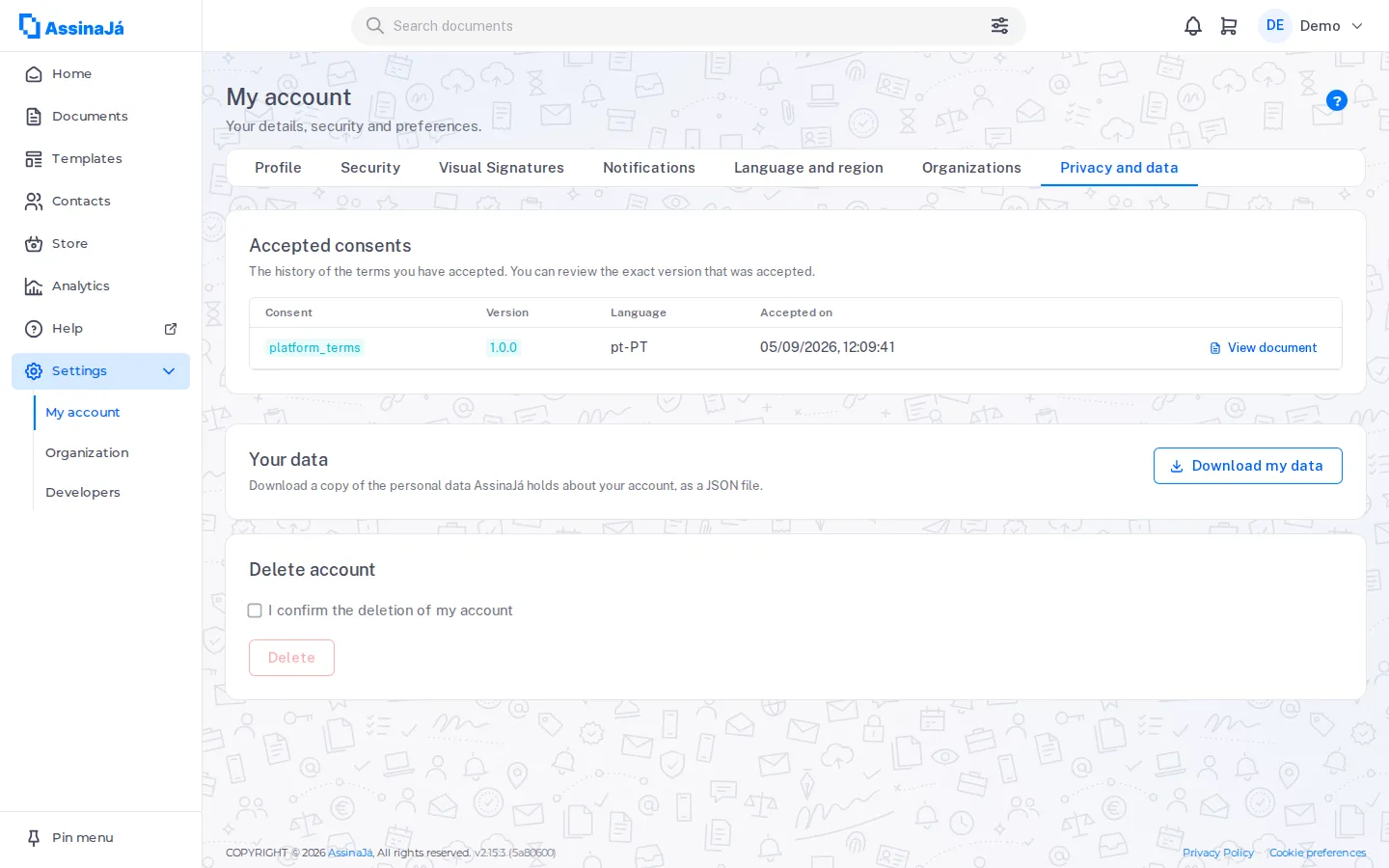This screenshot has width=1389, height=868.
Task: Open the Privacy Policy footer link
Action: pyautogui.click(x=1218, y=853)
